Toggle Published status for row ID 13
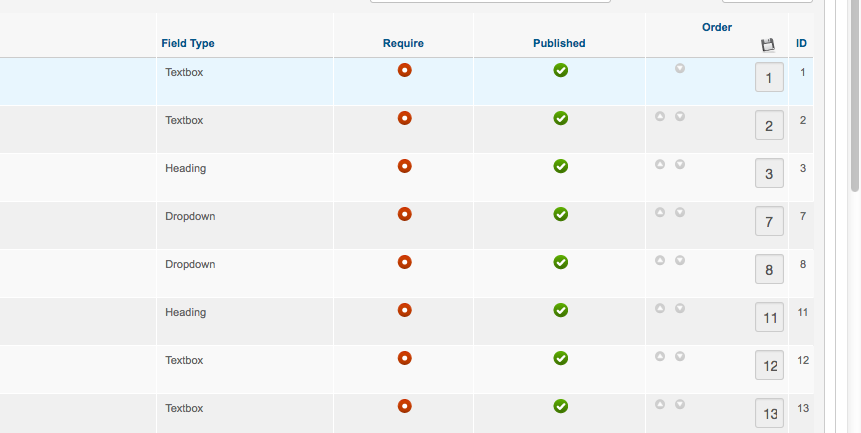The image size is (861, 433). pyautogui.click(x=561, y=406)
